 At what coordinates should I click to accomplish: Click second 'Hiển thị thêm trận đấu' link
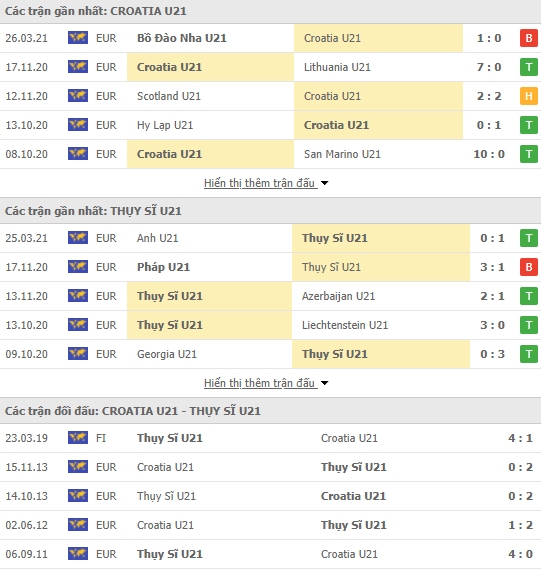[259, 383]
